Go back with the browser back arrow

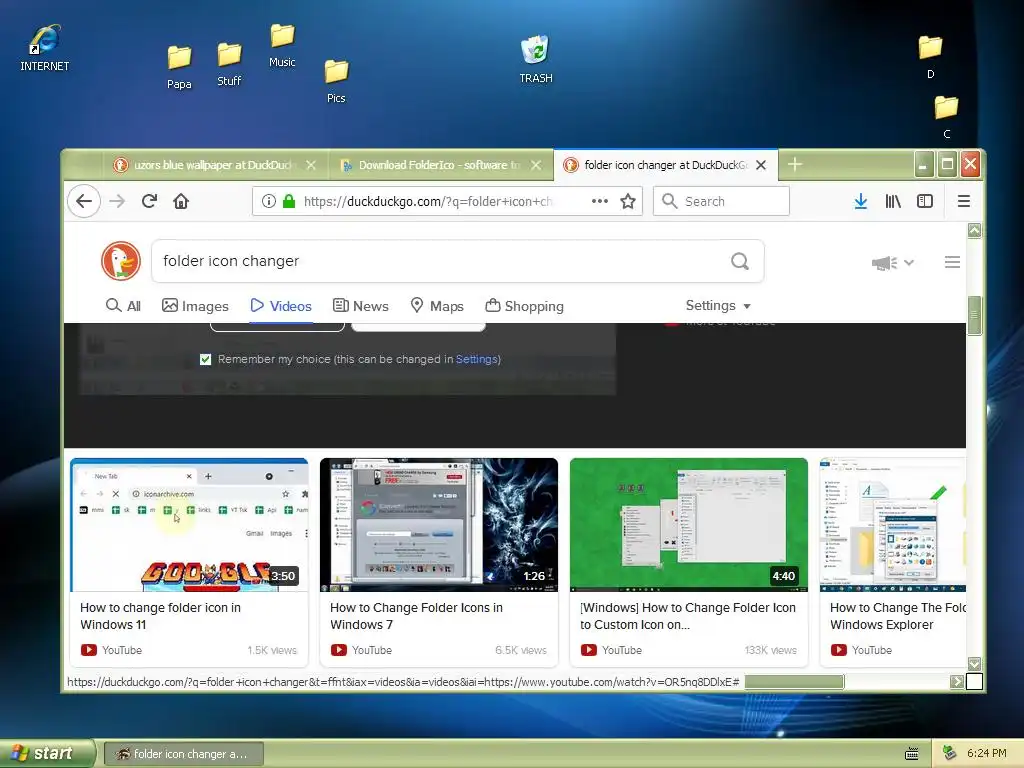tap(84, 201)
